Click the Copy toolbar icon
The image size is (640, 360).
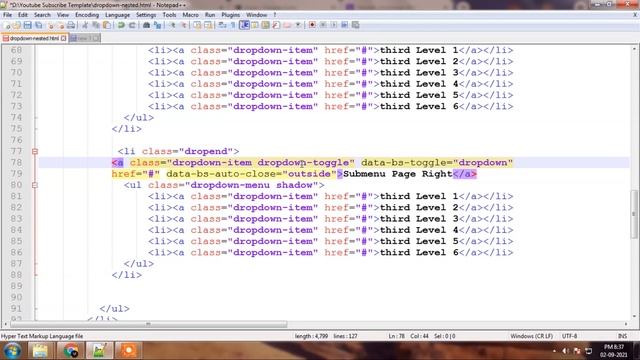96,25
